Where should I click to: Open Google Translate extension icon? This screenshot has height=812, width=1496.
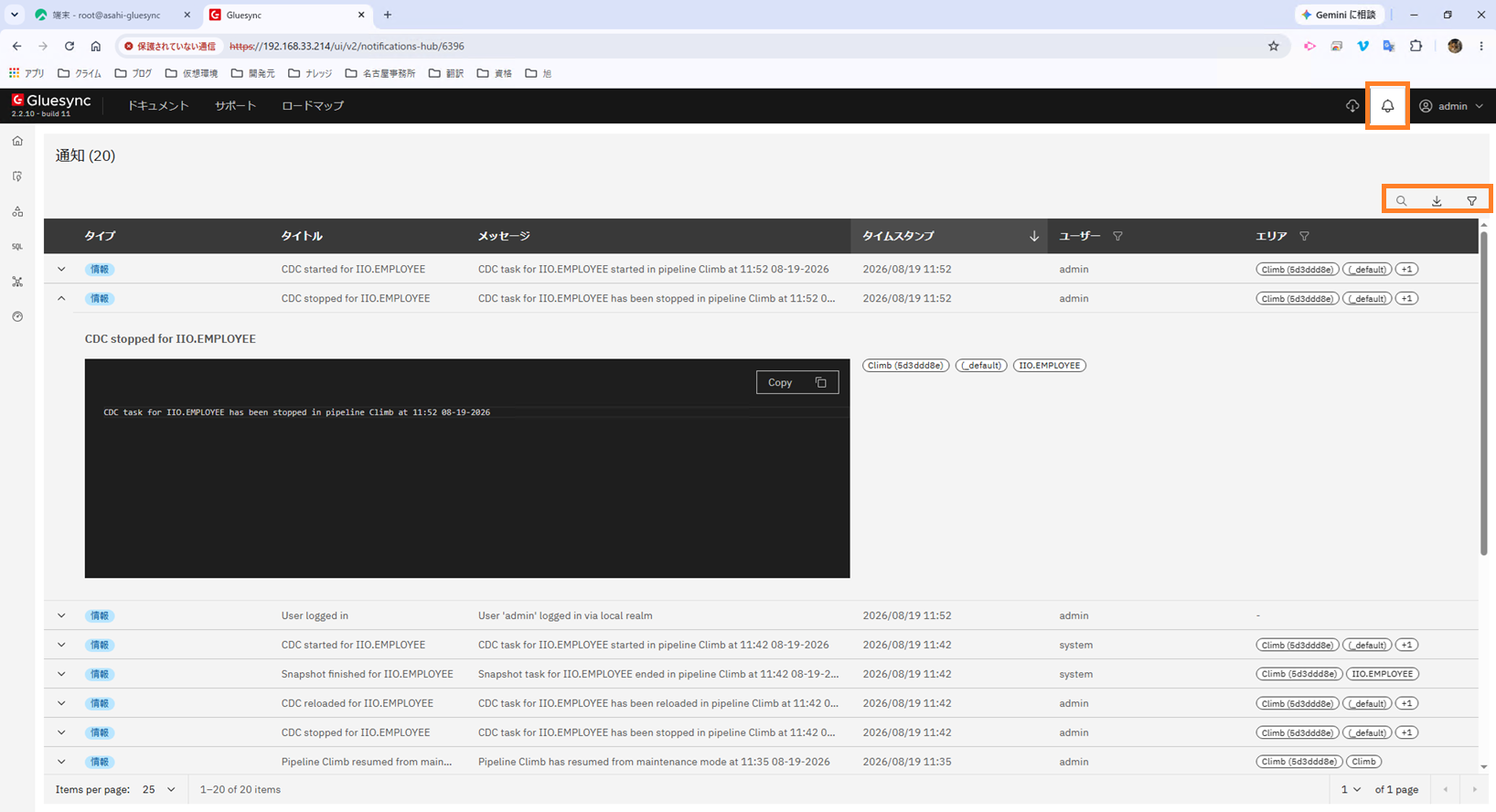1389,46
